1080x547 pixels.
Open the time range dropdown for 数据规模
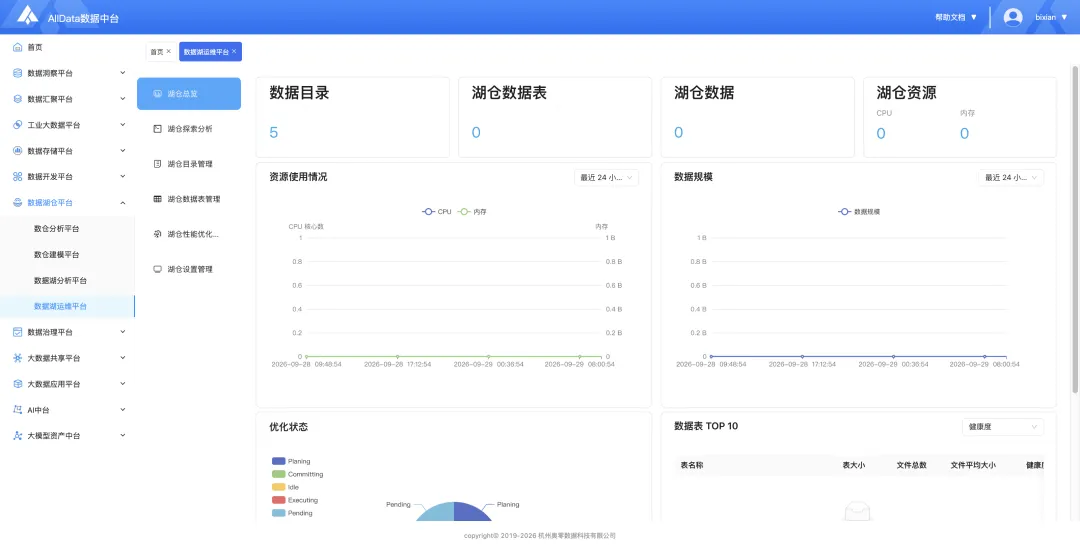coord(1011,177)
